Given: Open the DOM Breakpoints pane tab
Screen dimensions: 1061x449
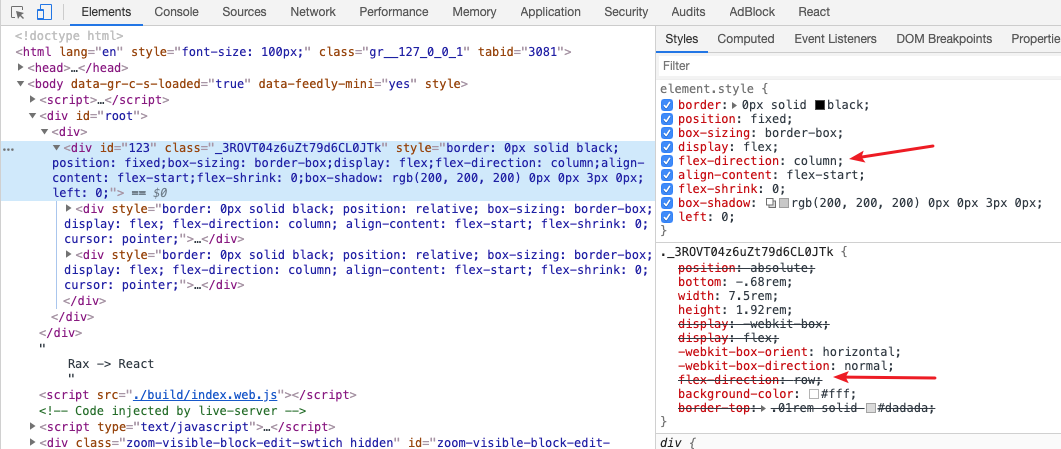Looking at the screenshot, I should click(944, 39).
